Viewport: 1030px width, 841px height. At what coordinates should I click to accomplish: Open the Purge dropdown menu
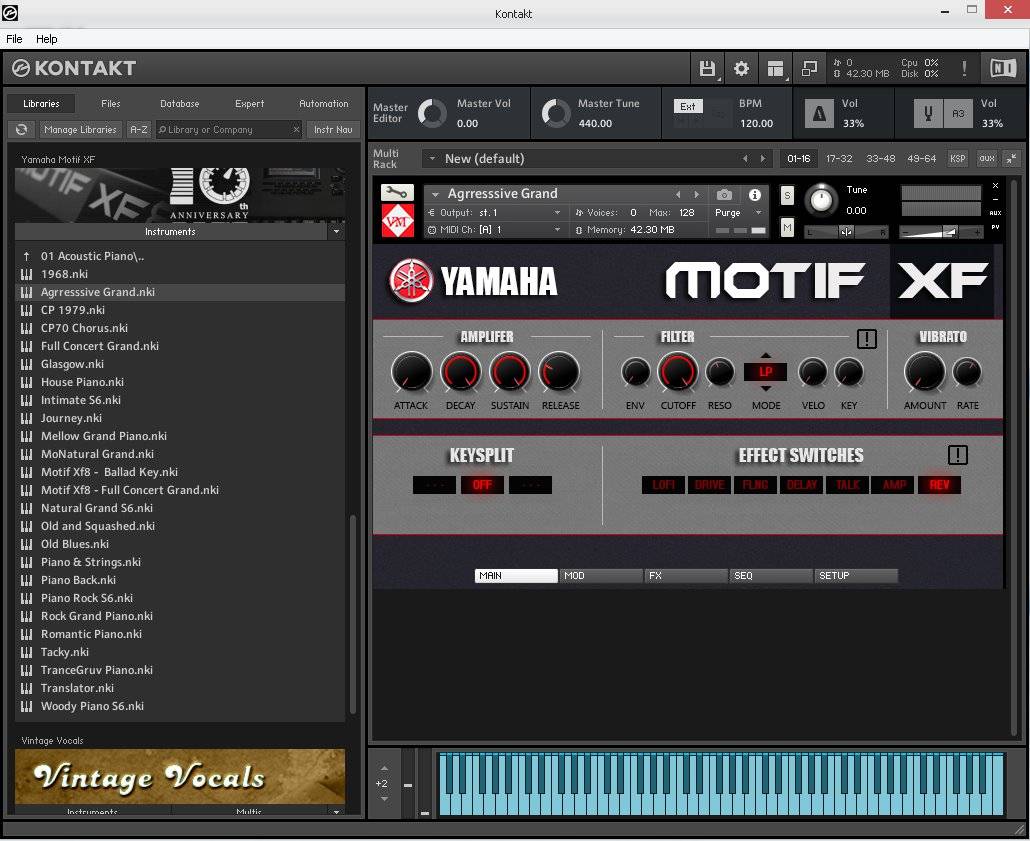(x=738, y=212)
